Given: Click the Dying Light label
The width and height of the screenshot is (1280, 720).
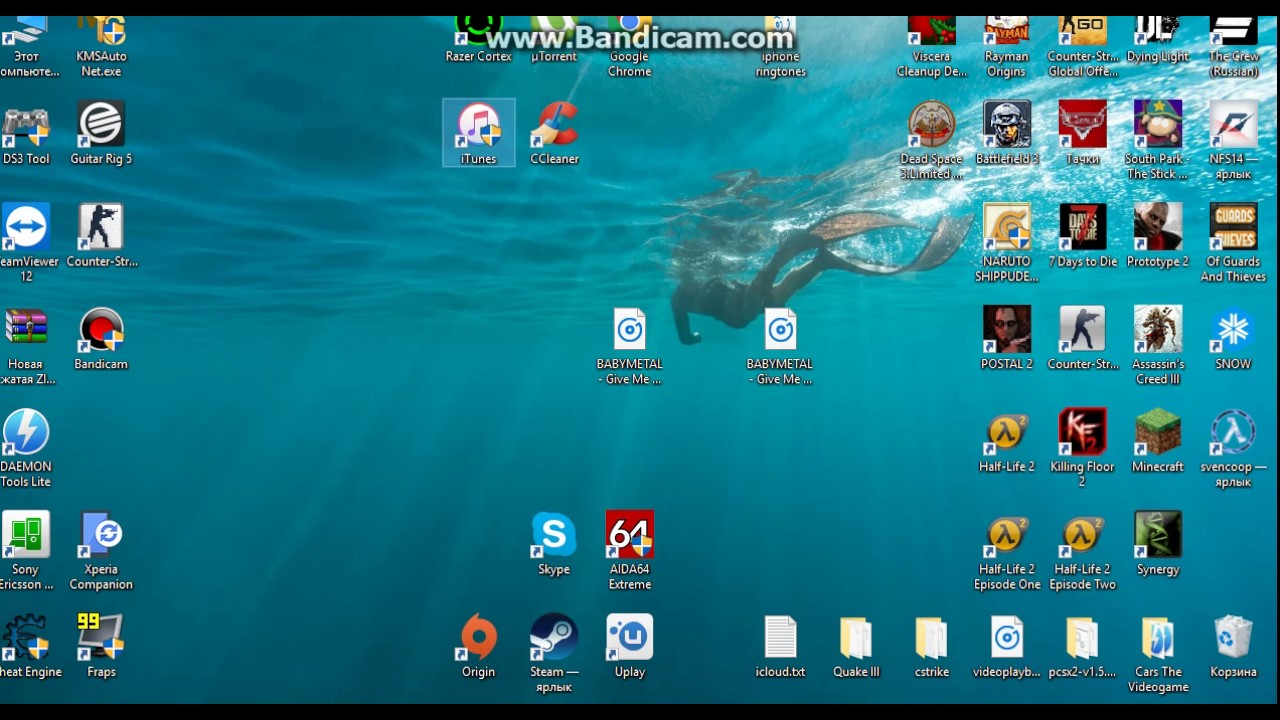Looking at the screenshot, I should click(x=1158, y=57).
